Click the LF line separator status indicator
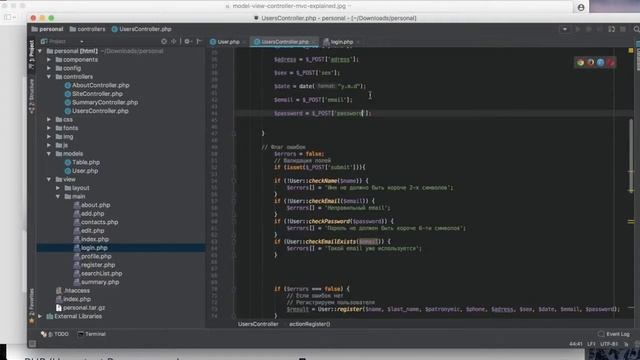 coord(591,344)
